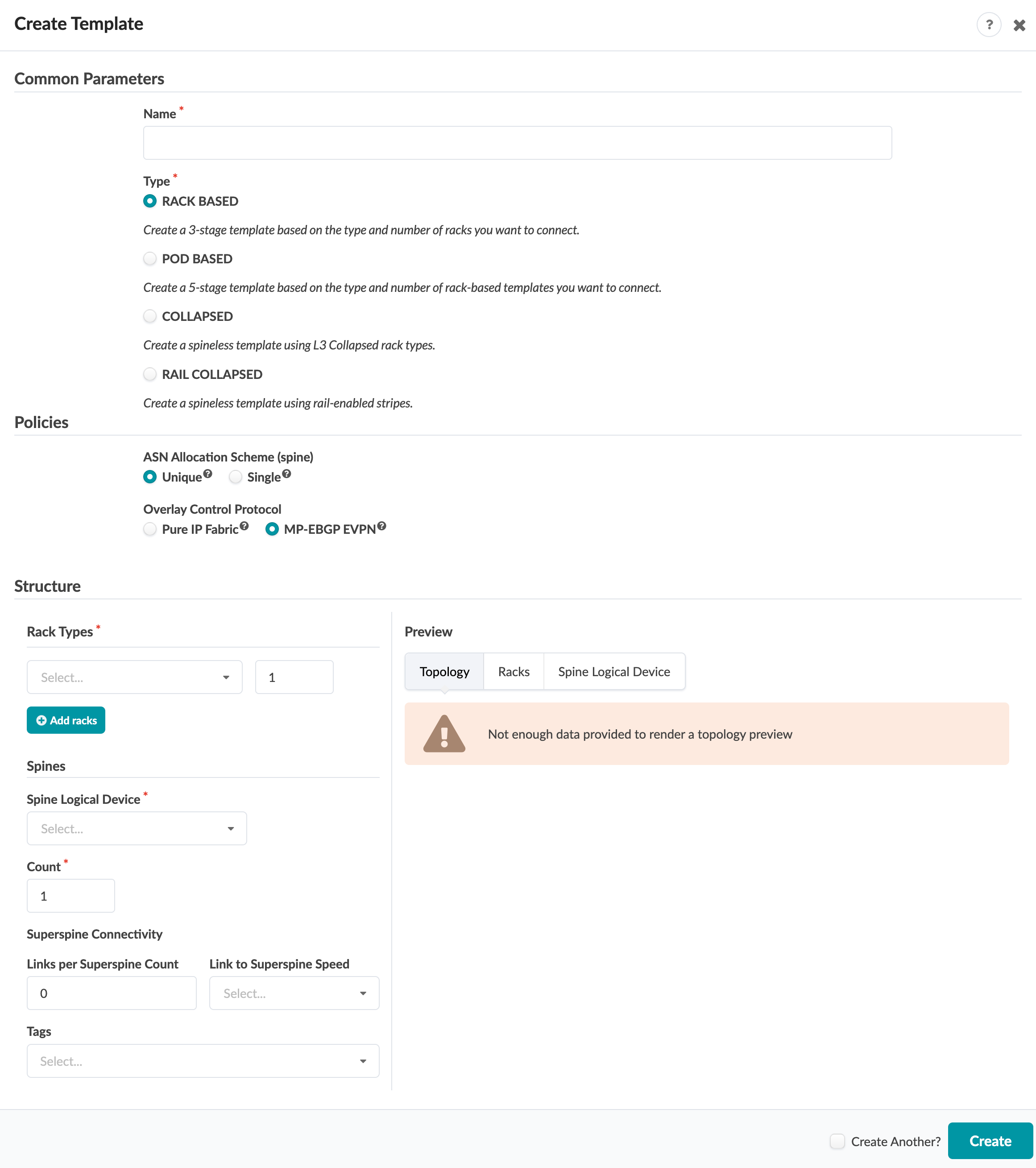The height and width of the screenshot is (1168, 1036).
Task: Check the Create Another option
Action: [x=837, y=1141]
